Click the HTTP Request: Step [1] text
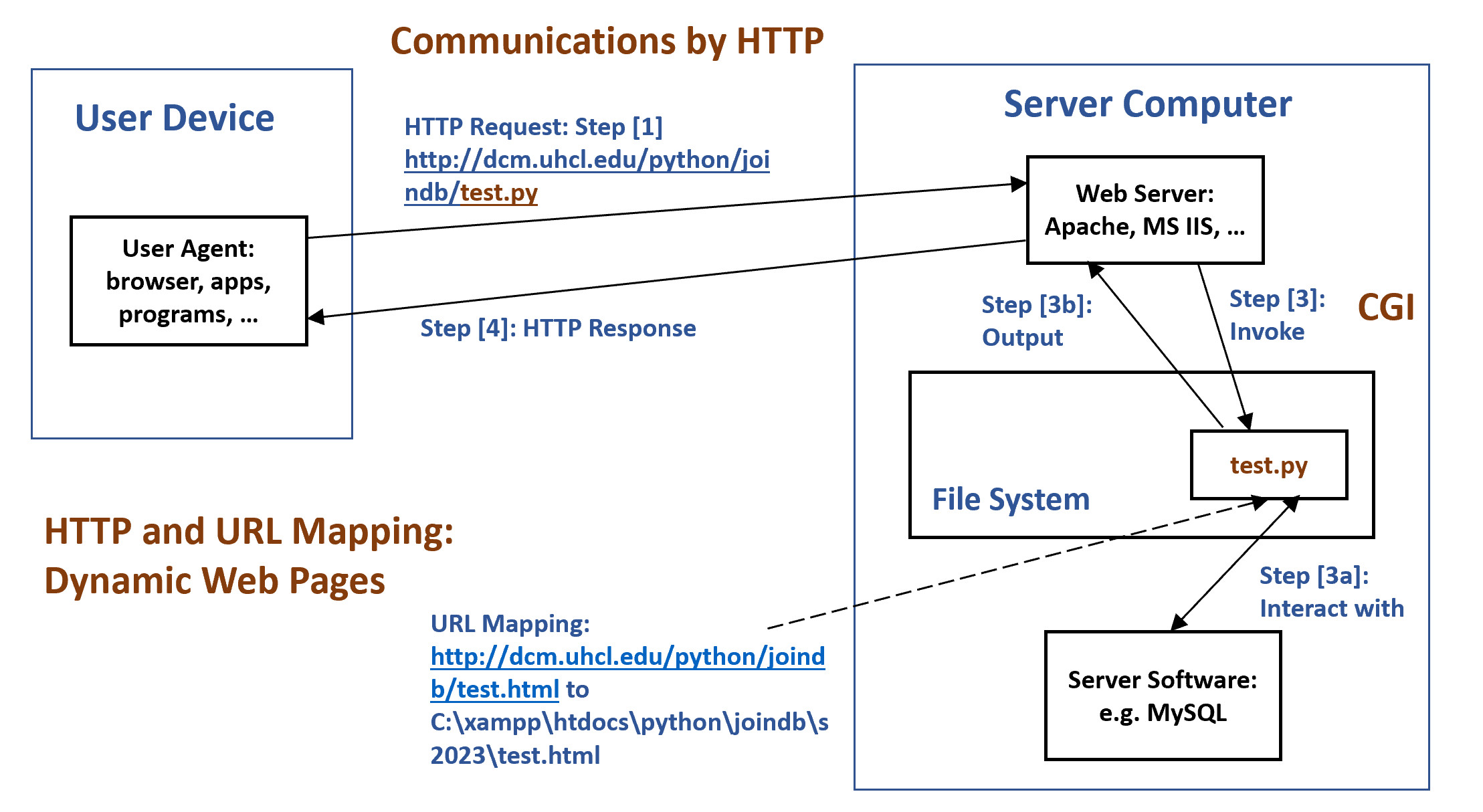1483x812 pixels. click(x=533, y=127)
